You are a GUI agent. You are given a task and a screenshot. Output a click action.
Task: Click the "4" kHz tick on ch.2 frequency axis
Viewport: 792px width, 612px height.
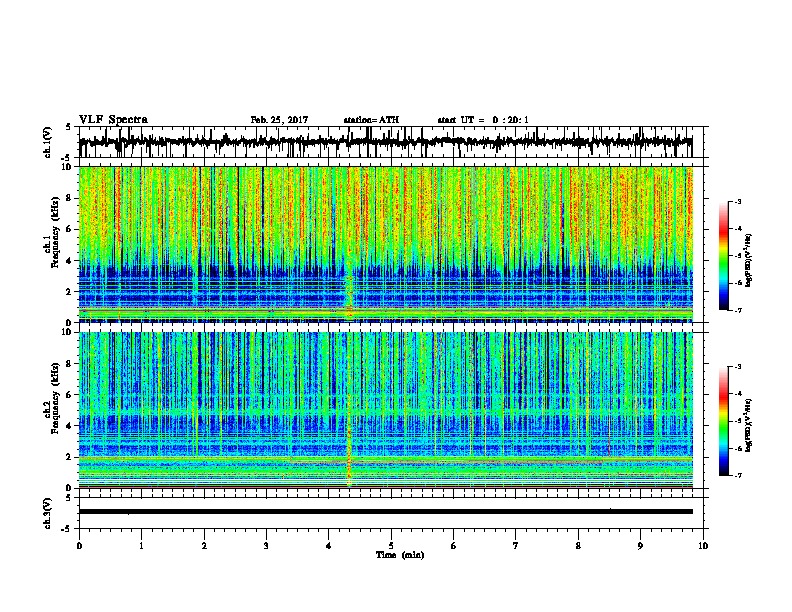69,426
